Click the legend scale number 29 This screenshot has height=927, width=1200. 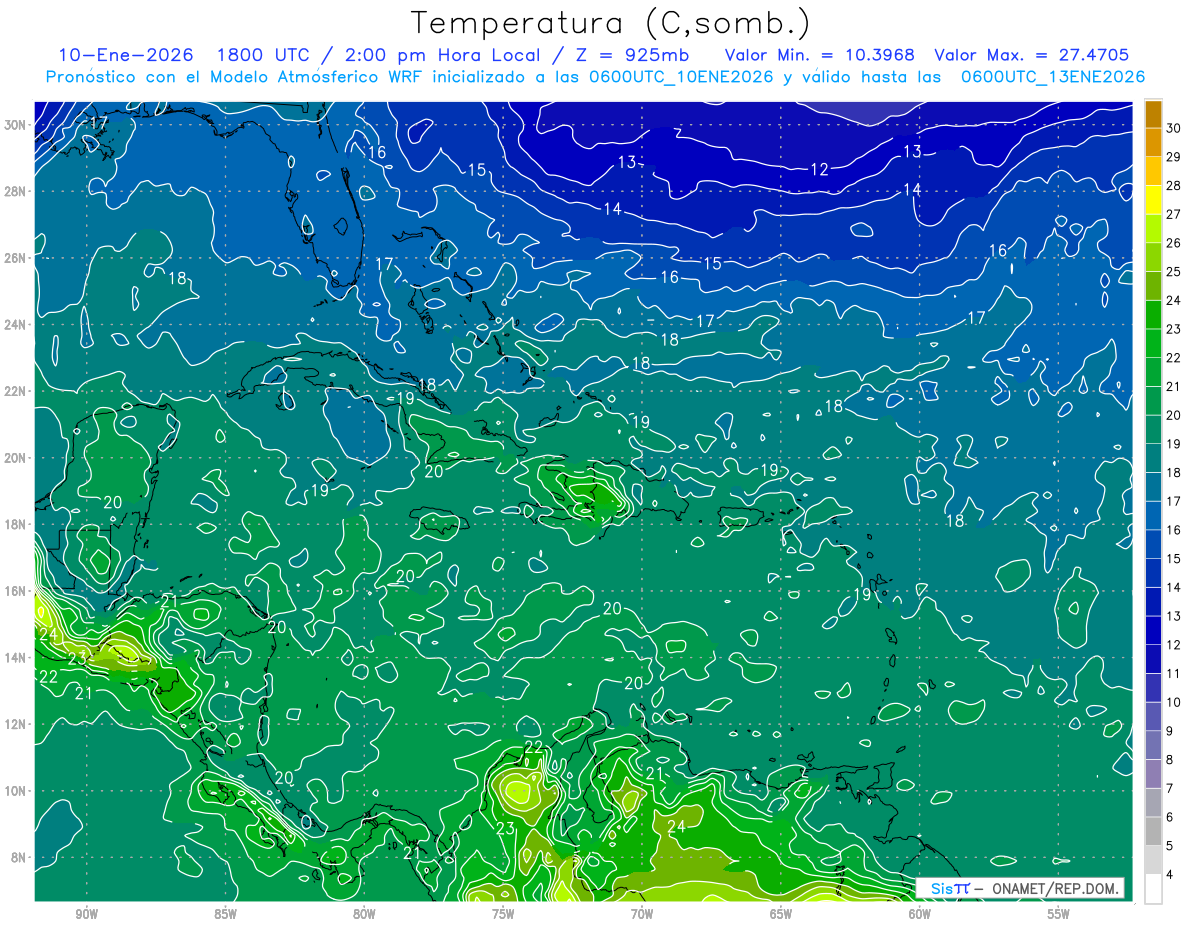coord(1174,157)
